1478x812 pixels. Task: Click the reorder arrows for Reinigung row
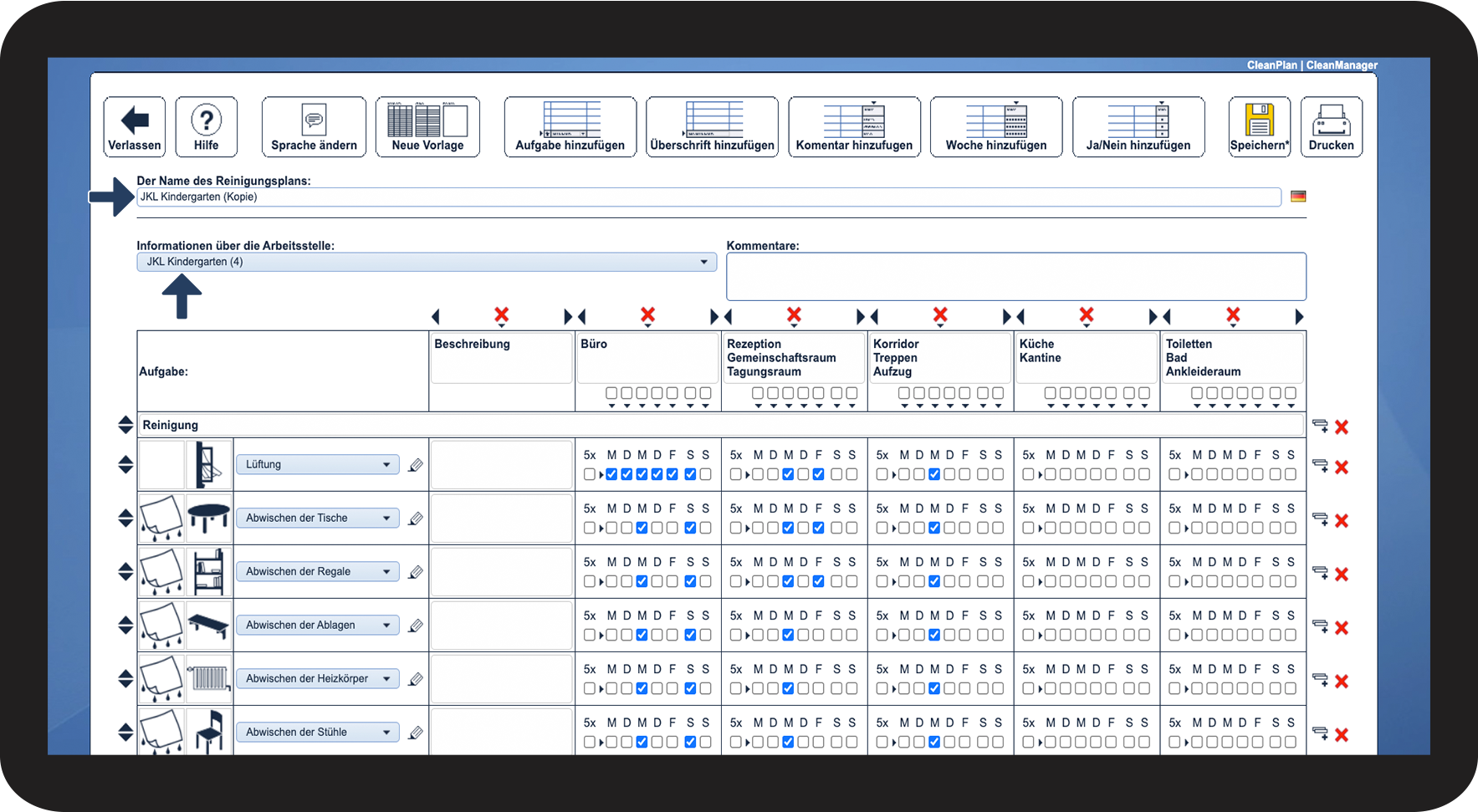pyautogui.click(x=125, y=425)
